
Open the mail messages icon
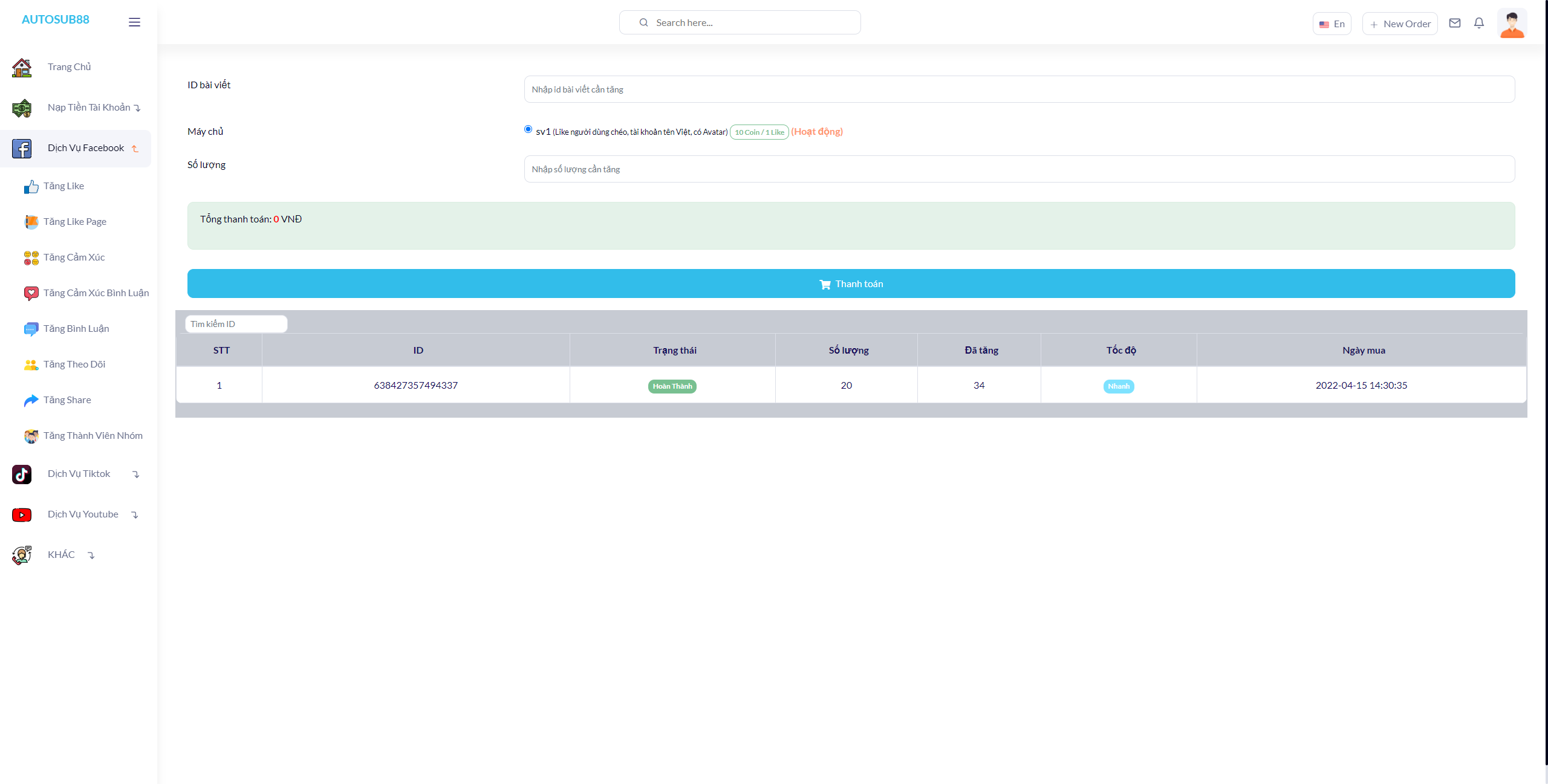pyautogui.click(x=1455, y=23)
